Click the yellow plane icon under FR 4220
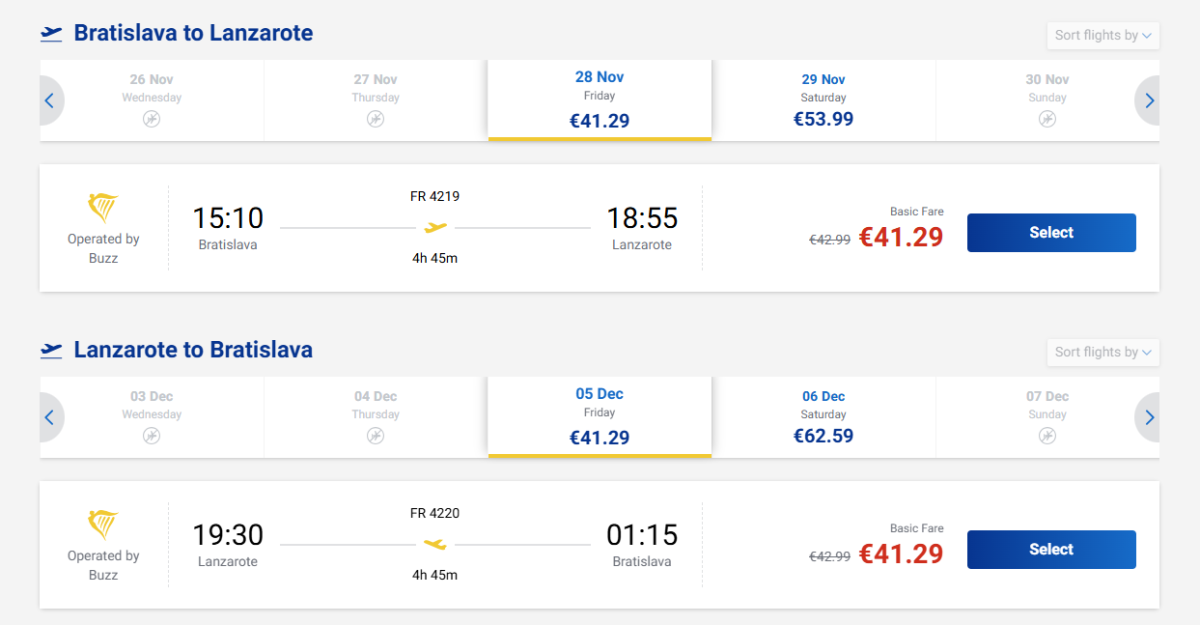 click(435, 545)
